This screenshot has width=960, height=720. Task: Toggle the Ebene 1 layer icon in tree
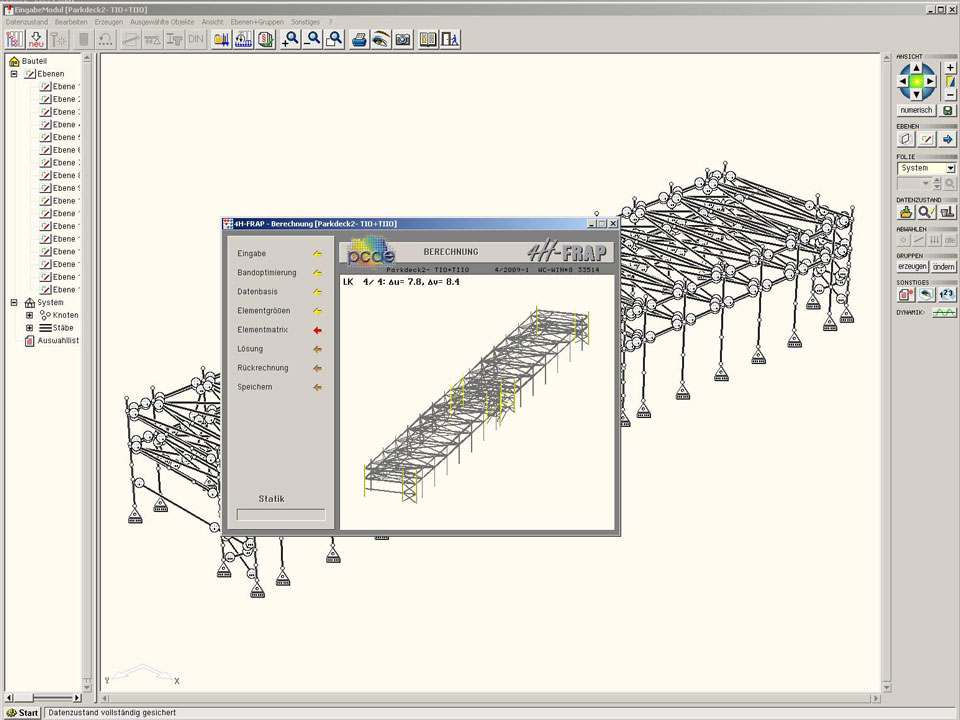(x=45, y=87)
